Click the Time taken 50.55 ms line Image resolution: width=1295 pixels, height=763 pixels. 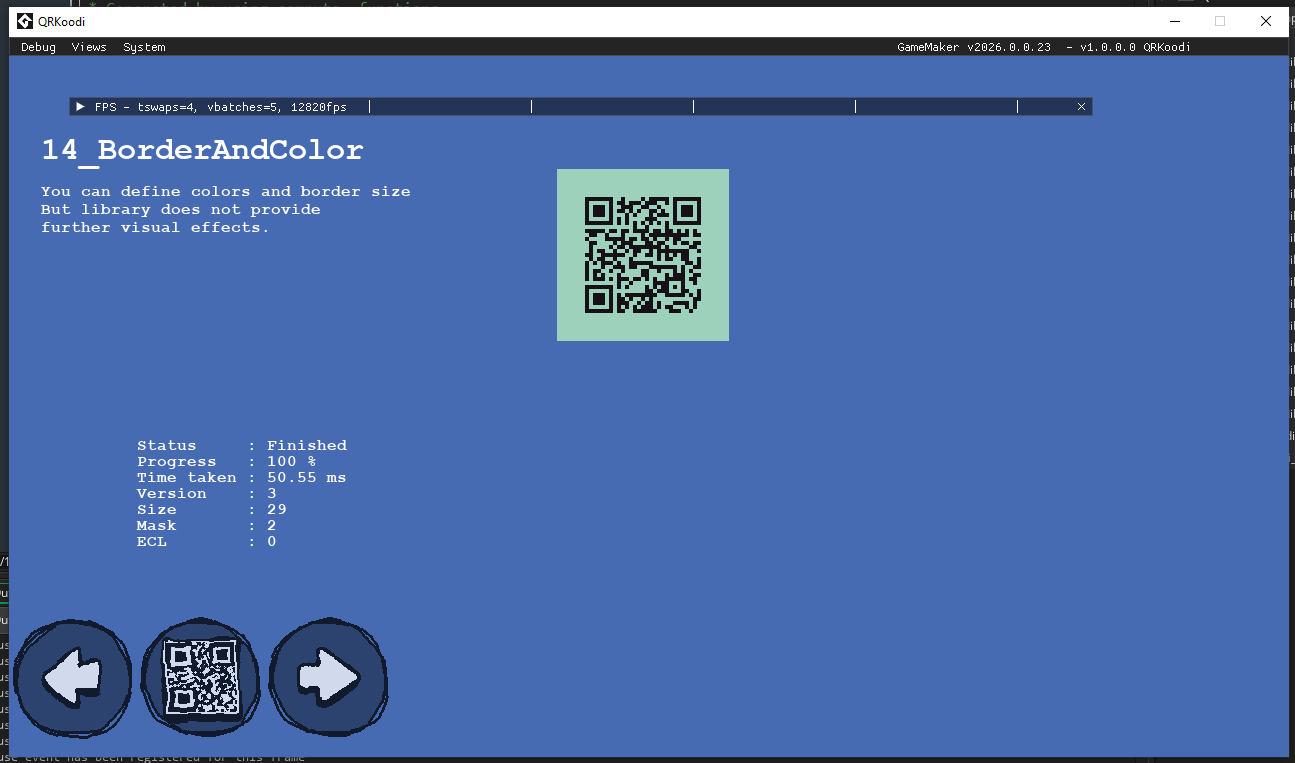click(242, 477)
